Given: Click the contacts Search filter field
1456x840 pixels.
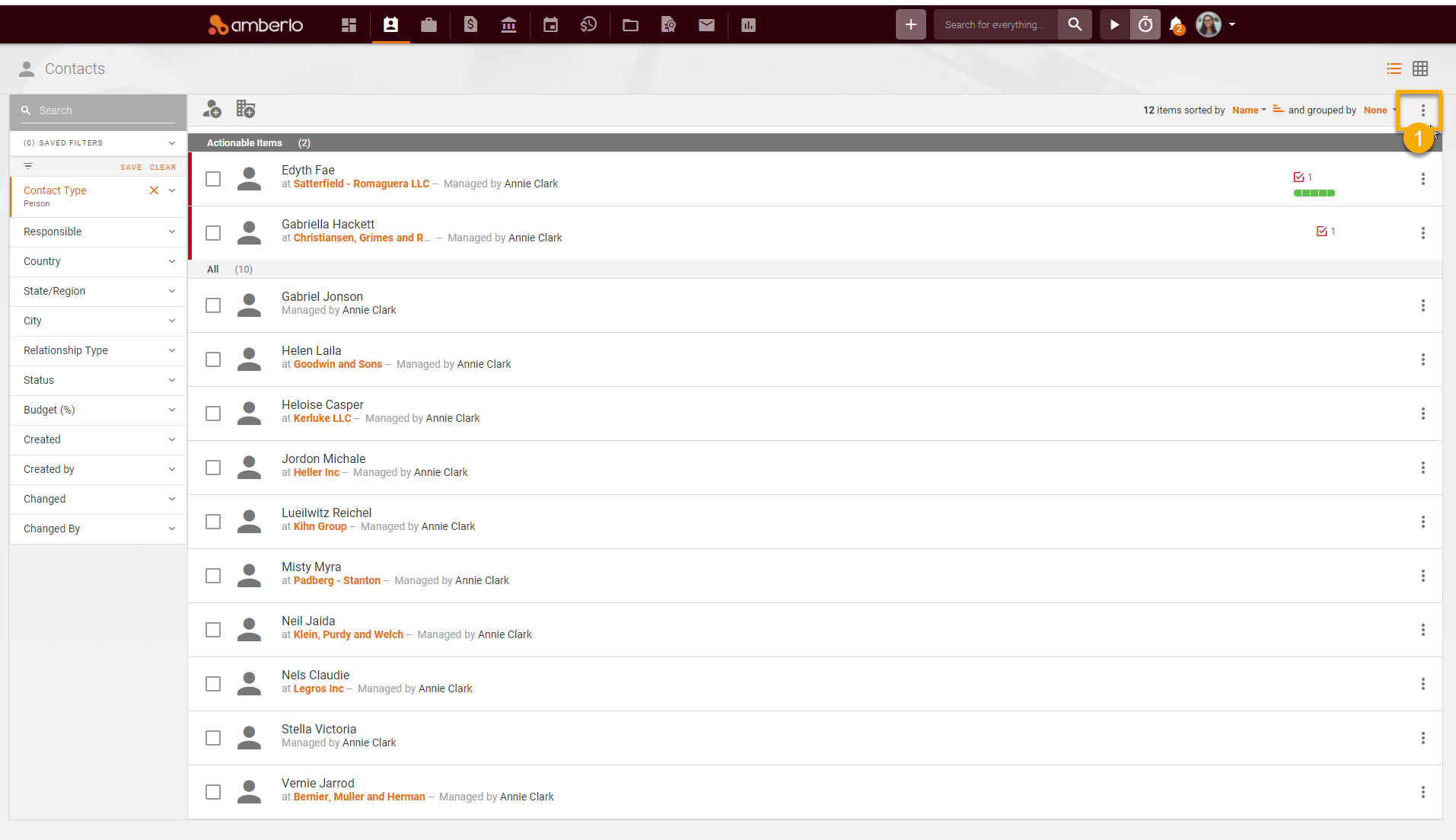Looking at the screenshot, I should (98, 110).
